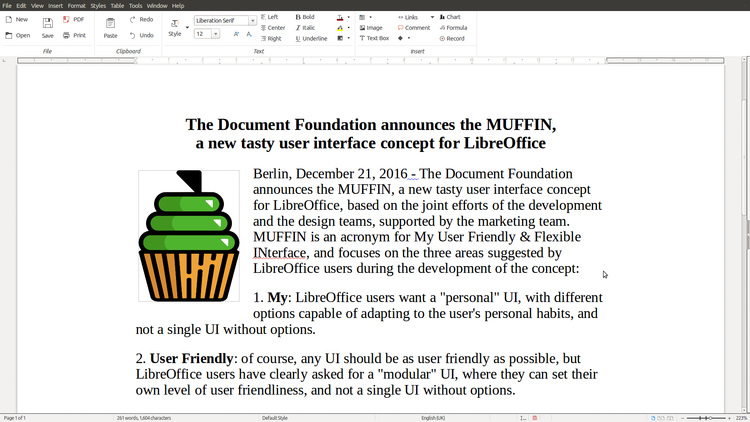Click the Center alignment button
The width and height of the screenshot is (750, 422).
pyautogui.click(x=272, y=28)
